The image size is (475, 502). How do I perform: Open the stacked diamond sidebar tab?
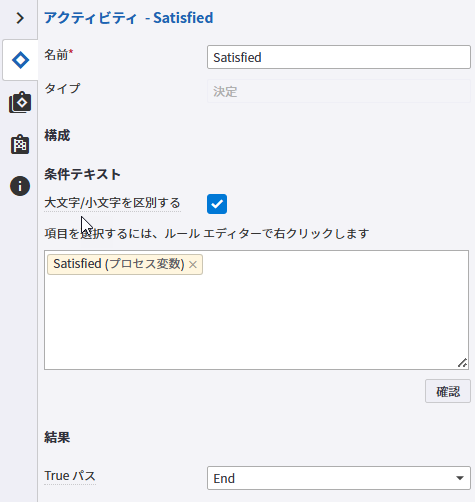20,102
